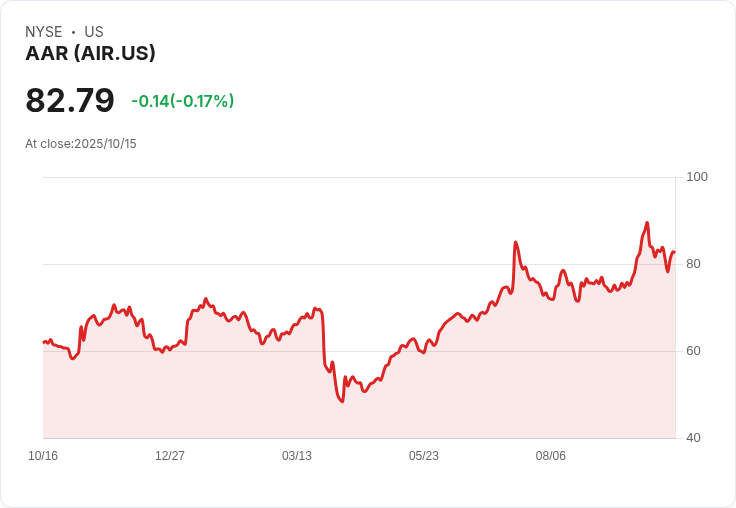
Task: Click the 82.79 price value
Action: point(70,100)
